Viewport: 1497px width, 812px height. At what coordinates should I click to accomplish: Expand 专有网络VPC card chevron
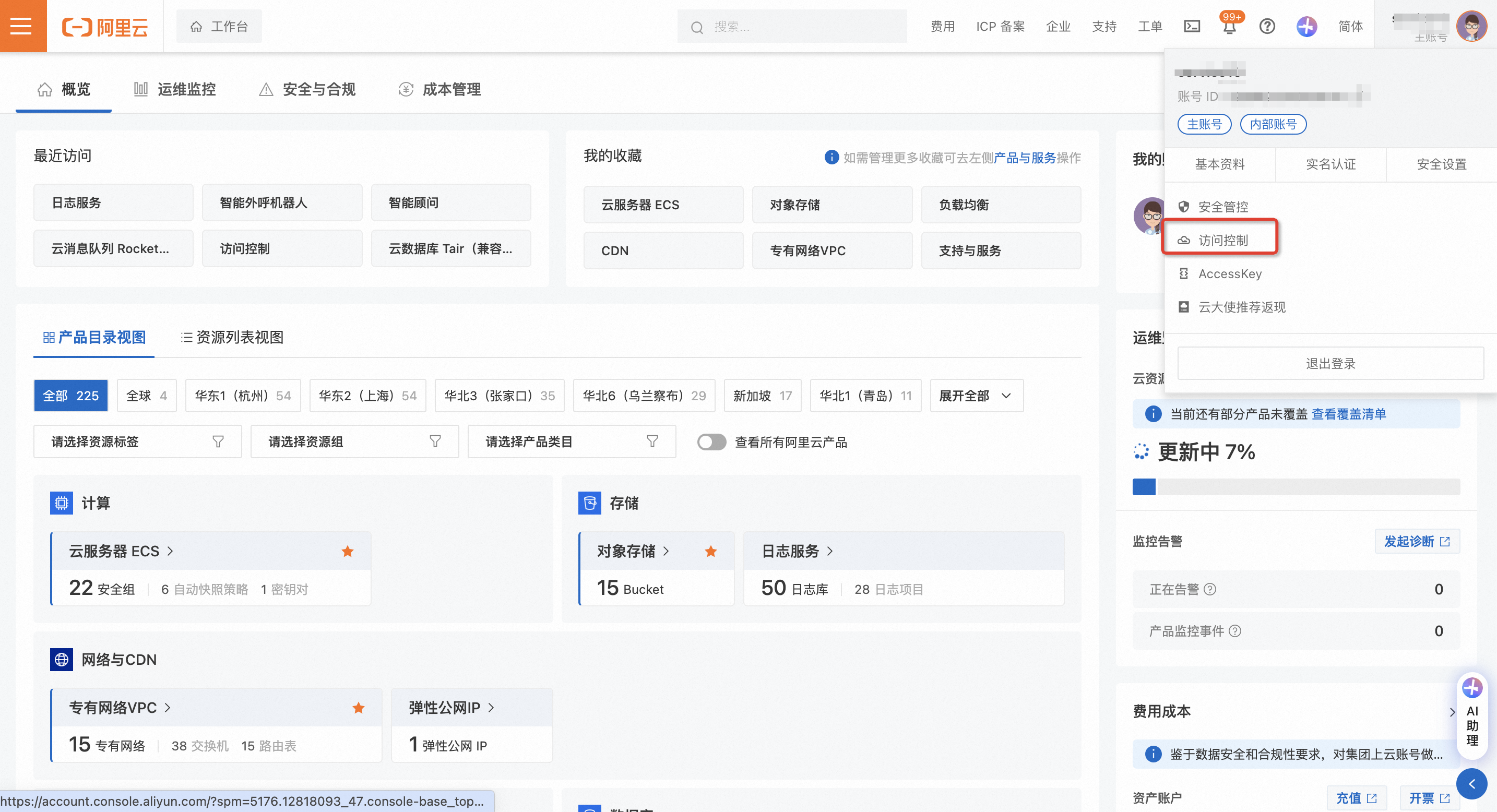168,708
